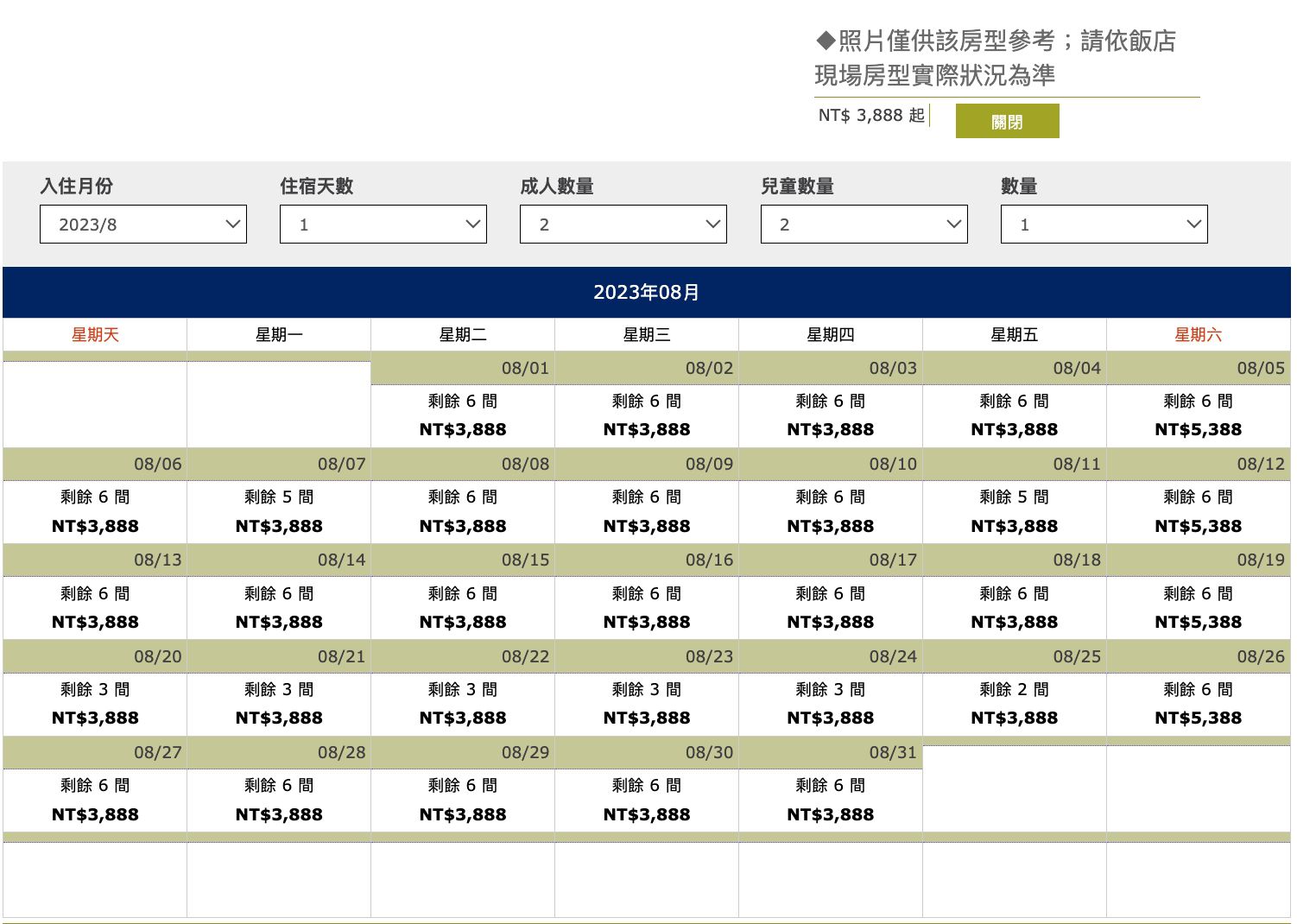
Task: Click the 2023年08月 calendar title bar
Action: pyautogui.click(x=648, y=292)
